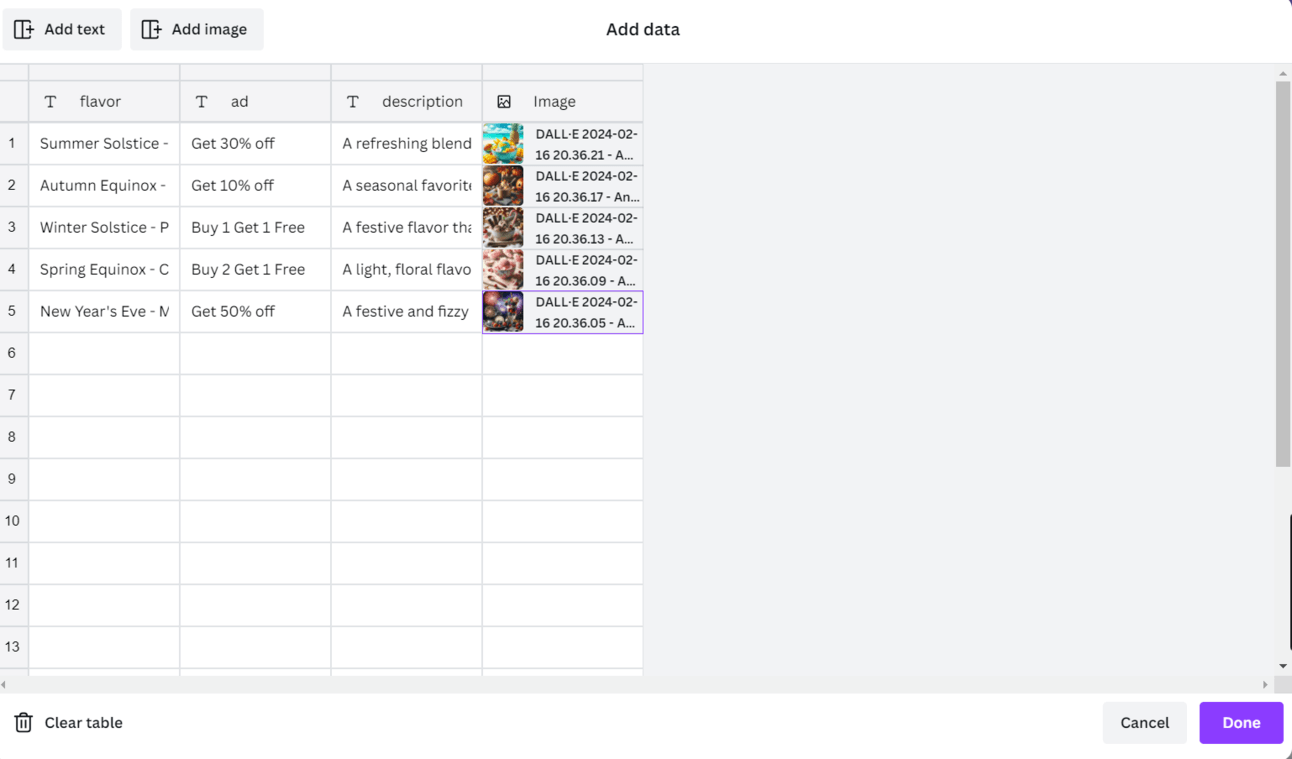This screenshot has width=1292, height=759.
Task: Click the text type icon on the flavor column
Action: click(50, 101)
